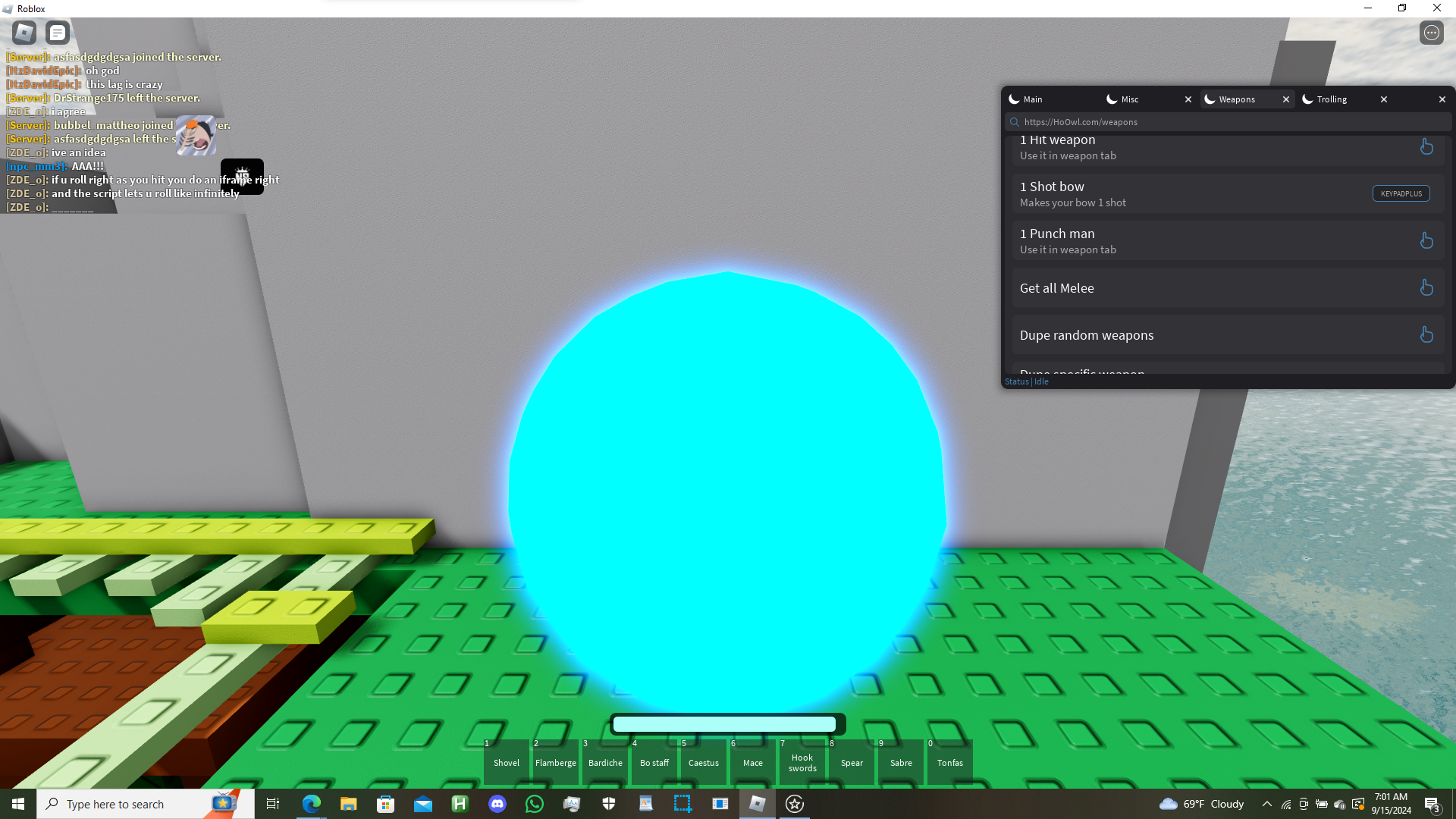Viewport: 1456px width, 819px height.
Task: Close the Misc tab
Action: pyautogui.click(x=1188, y=99)
